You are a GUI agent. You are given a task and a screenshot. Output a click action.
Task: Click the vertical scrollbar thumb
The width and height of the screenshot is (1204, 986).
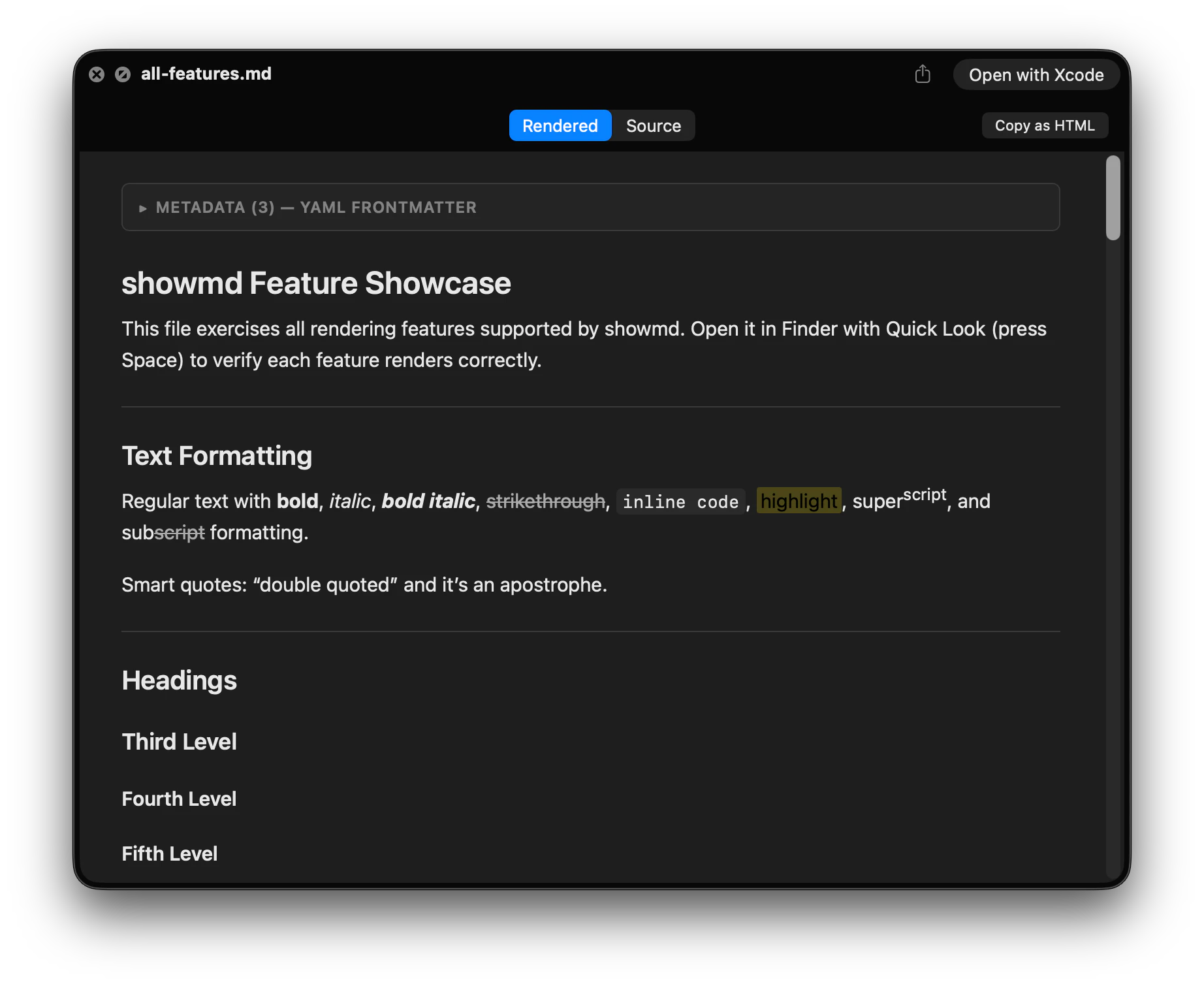coord(1113,196)
